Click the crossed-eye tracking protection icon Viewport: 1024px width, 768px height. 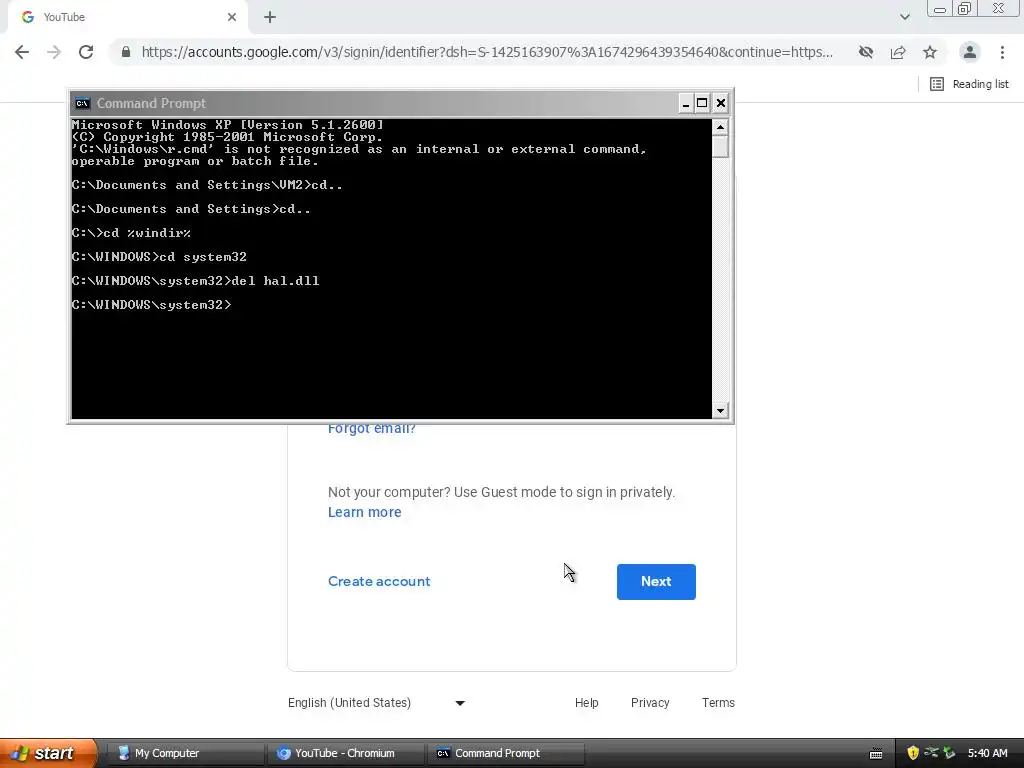click(x=866, y=52)
